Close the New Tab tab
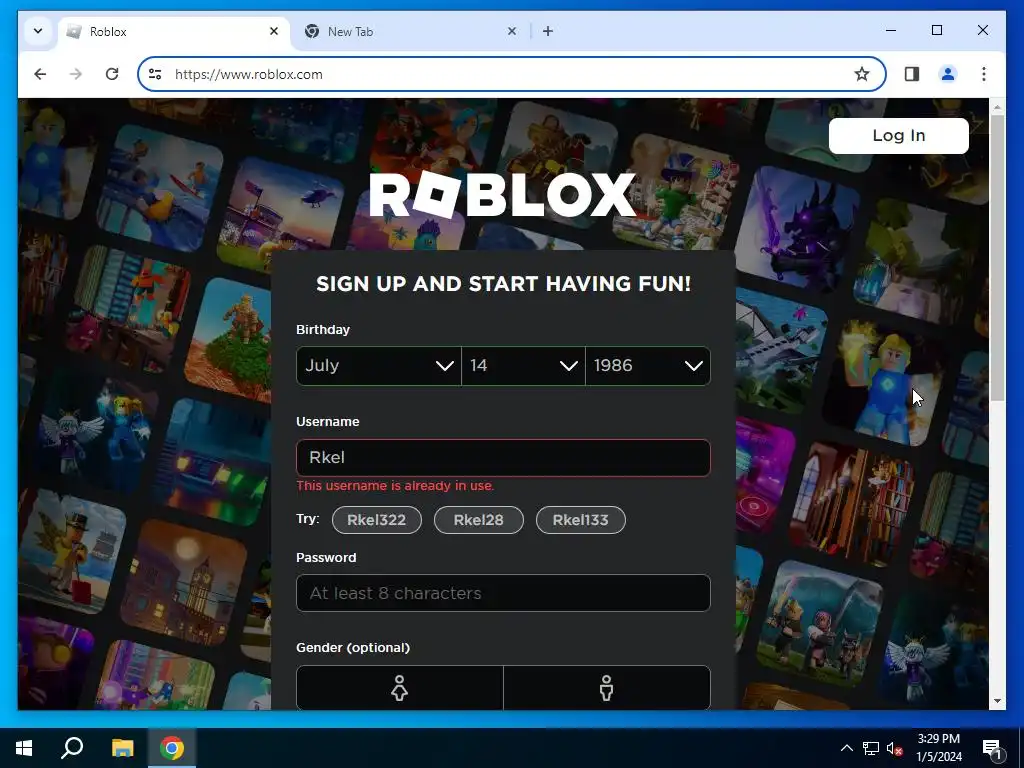Viewport: 1024px width, 768px height. [x=512, y=31]
